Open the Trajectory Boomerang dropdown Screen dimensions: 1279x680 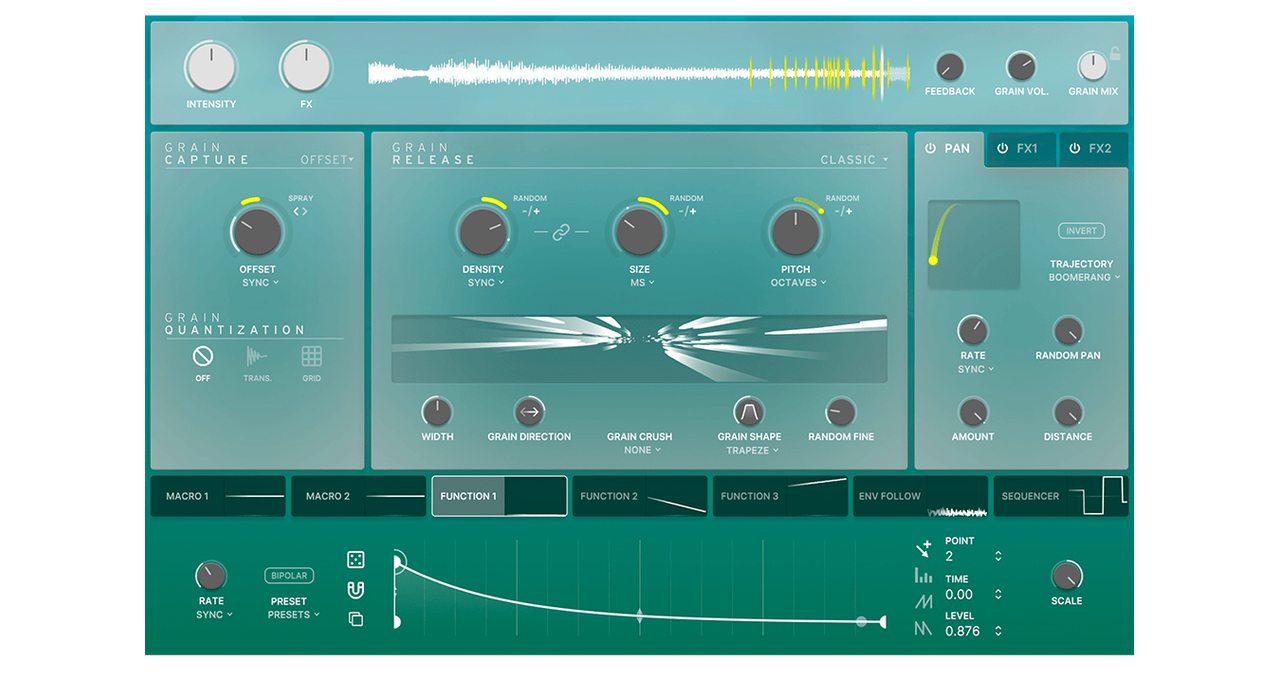(1084, 277)
